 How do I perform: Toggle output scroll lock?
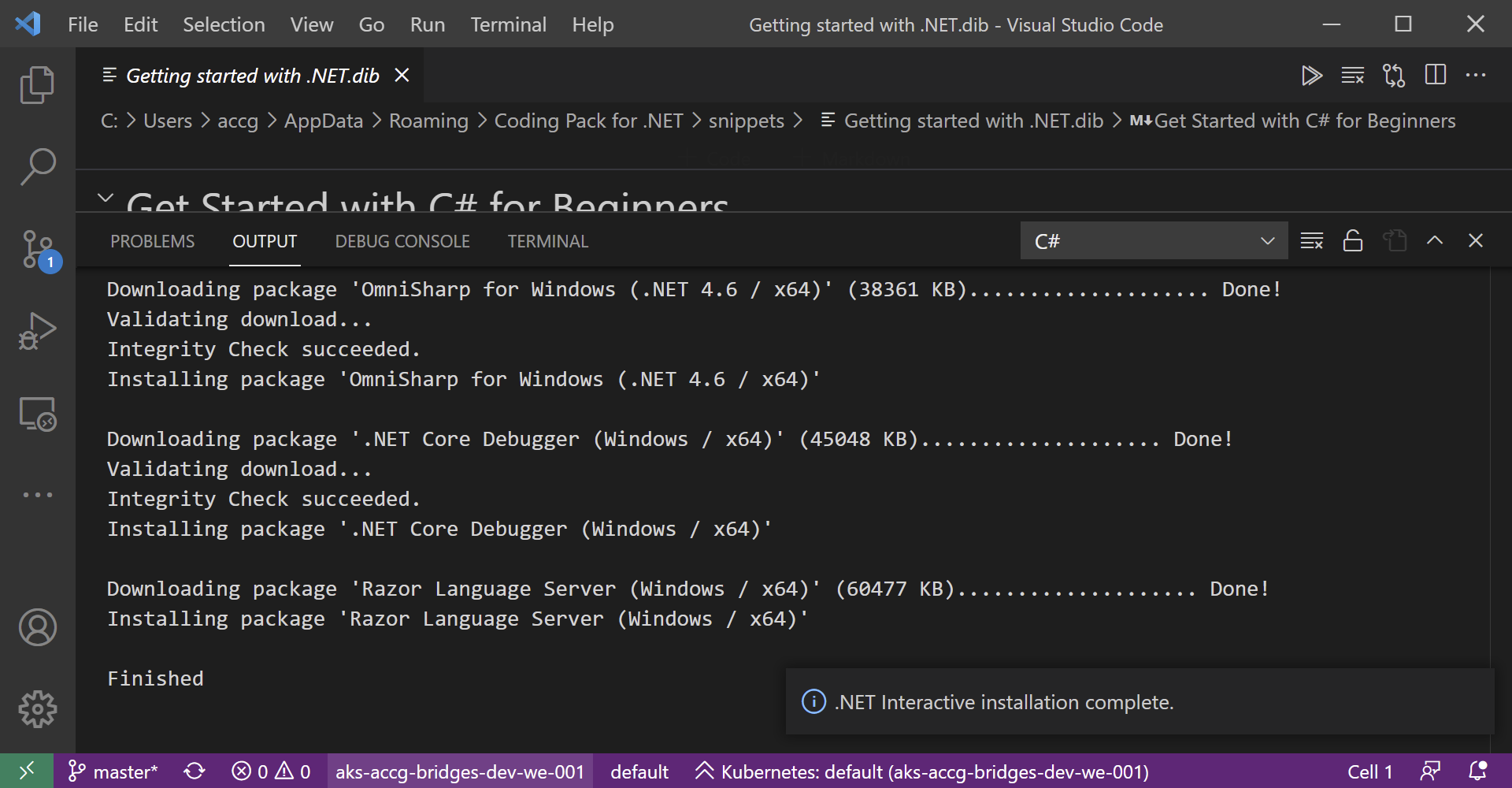click(1353, 241)
